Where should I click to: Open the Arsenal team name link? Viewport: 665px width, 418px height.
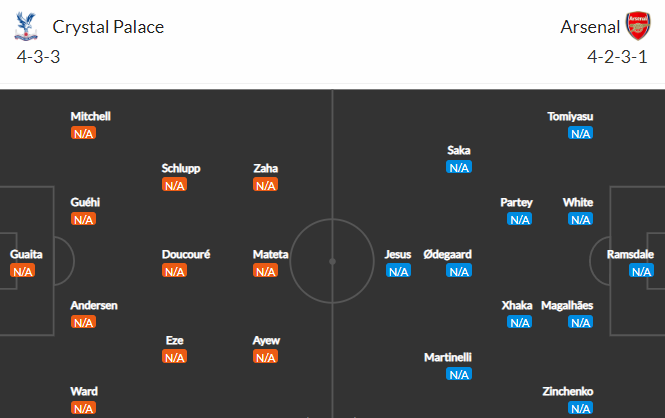click(590, 27)
